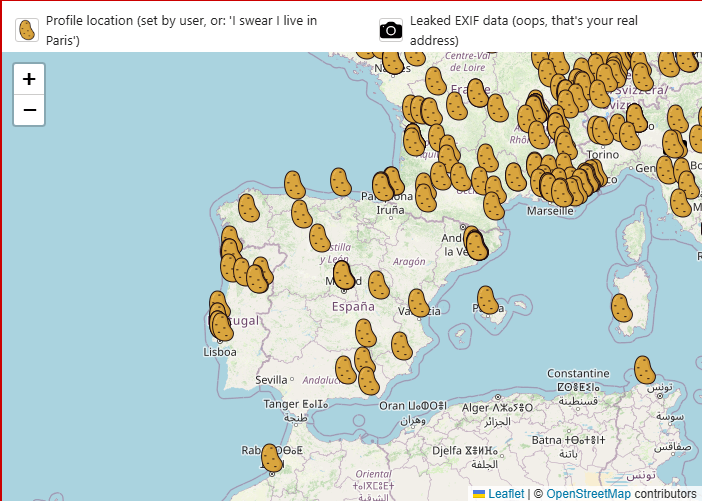
Task: Zoom out with the minus button
Action: tap(29, 110)
